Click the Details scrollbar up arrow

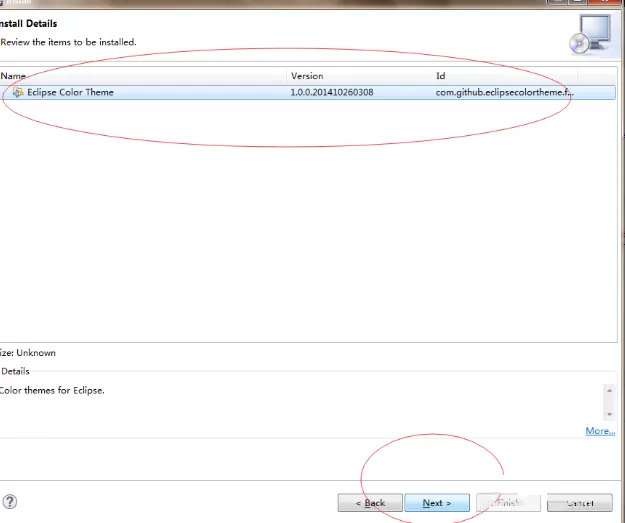609,391
